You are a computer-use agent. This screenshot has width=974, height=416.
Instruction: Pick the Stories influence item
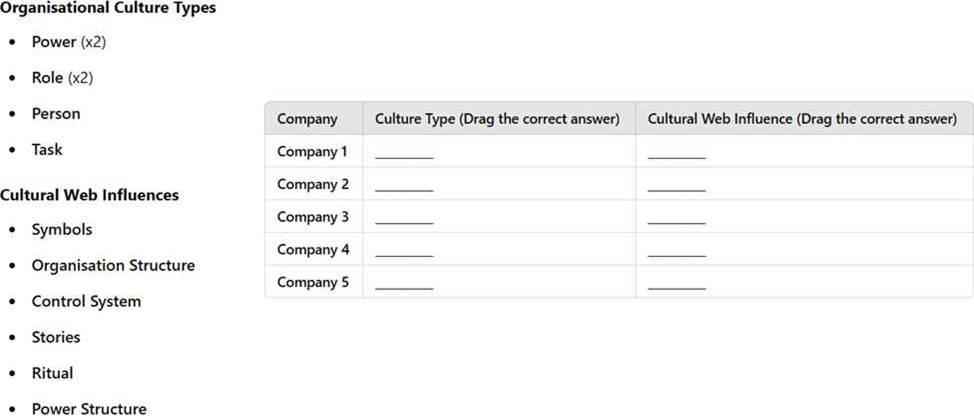[56, 338]
